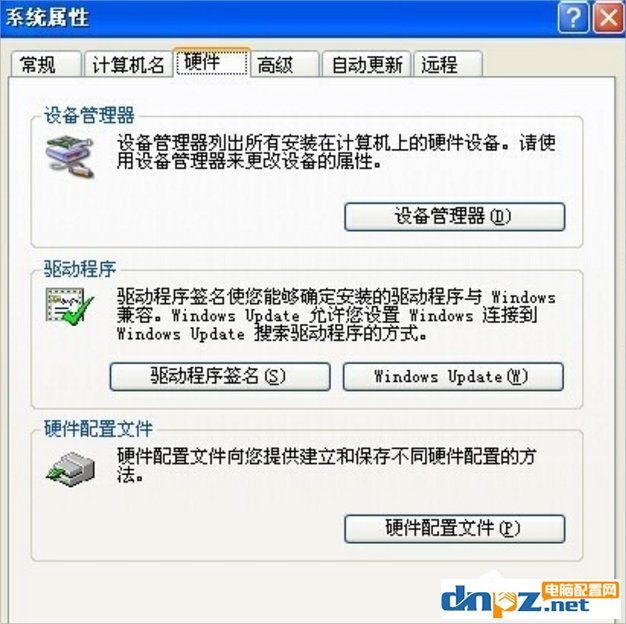Click the driver signing green checkmark icon
The width and height of the screenshot is (626, 624).
click(x=69, y=306)
